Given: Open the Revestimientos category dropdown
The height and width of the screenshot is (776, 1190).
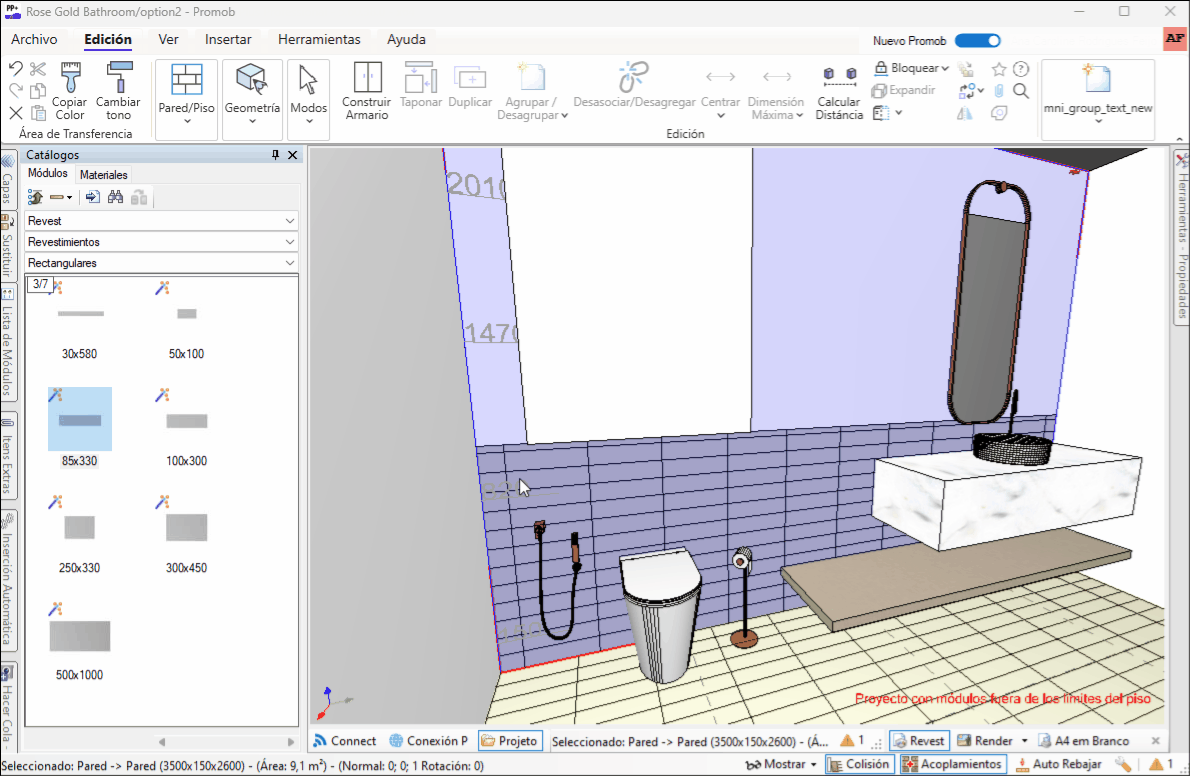Looking at the screenshot, I should [x=161, y=242].
